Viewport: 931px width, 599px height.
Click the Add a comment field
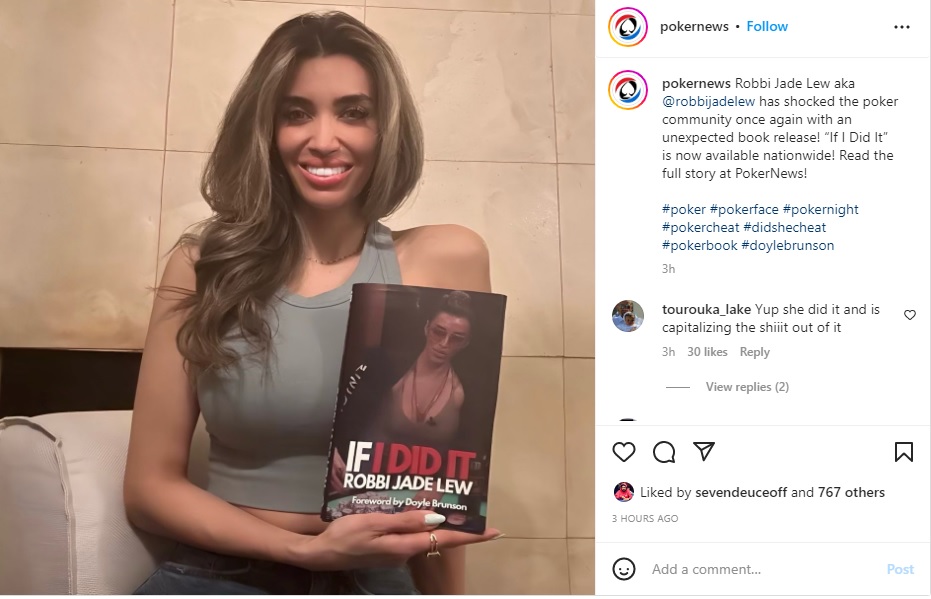(x=763, y=569)
